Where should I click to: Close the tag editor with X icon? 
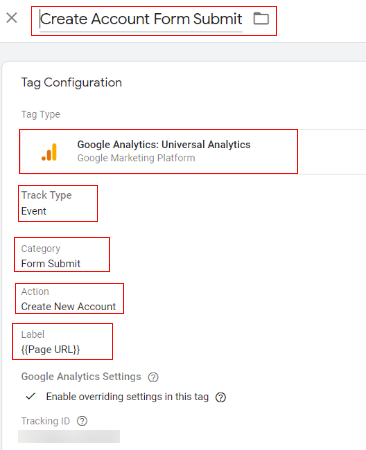pyautogui.click(x=12, y=18)
